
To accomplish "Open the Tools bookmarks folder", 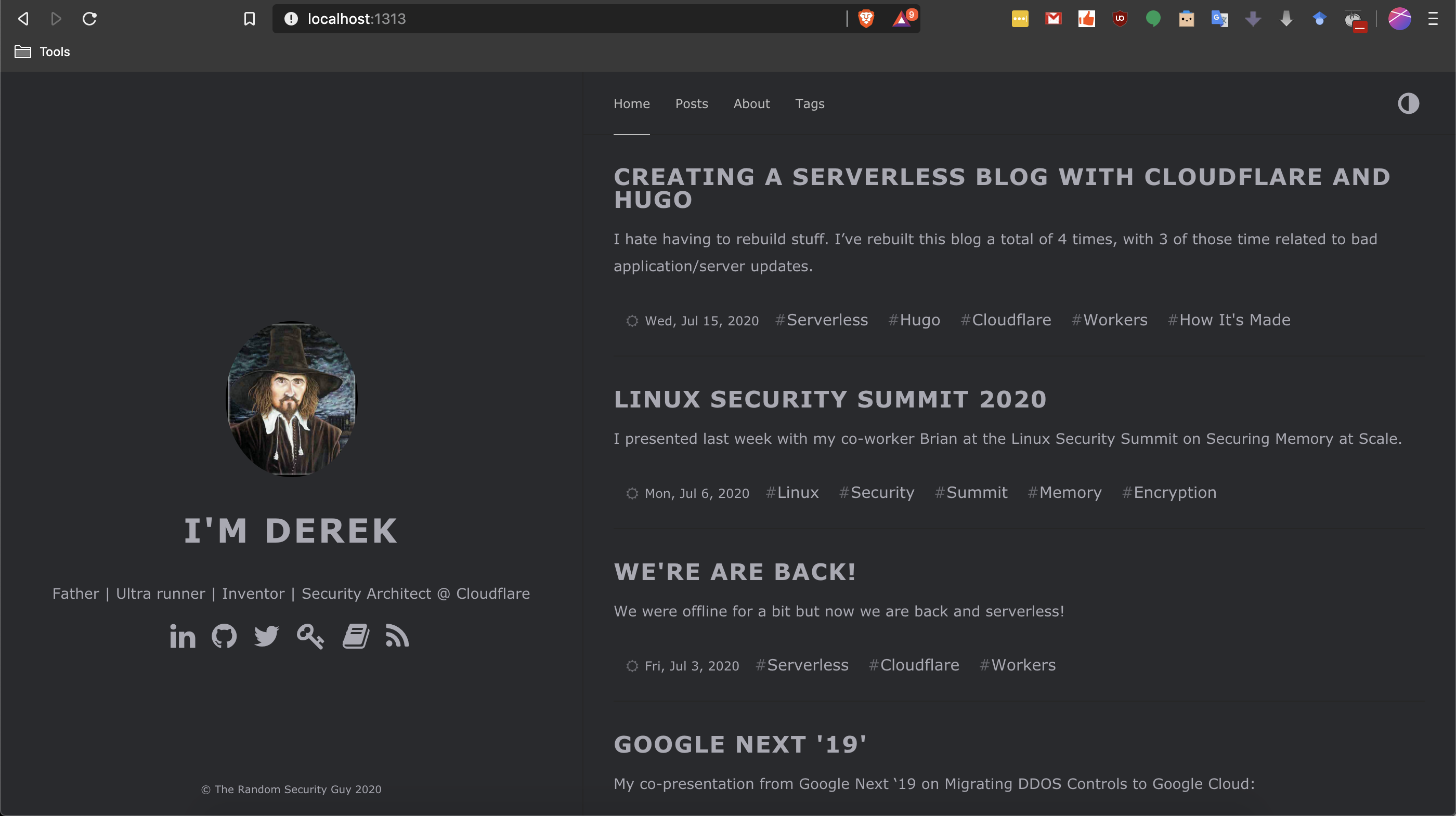I will point(43,51).
